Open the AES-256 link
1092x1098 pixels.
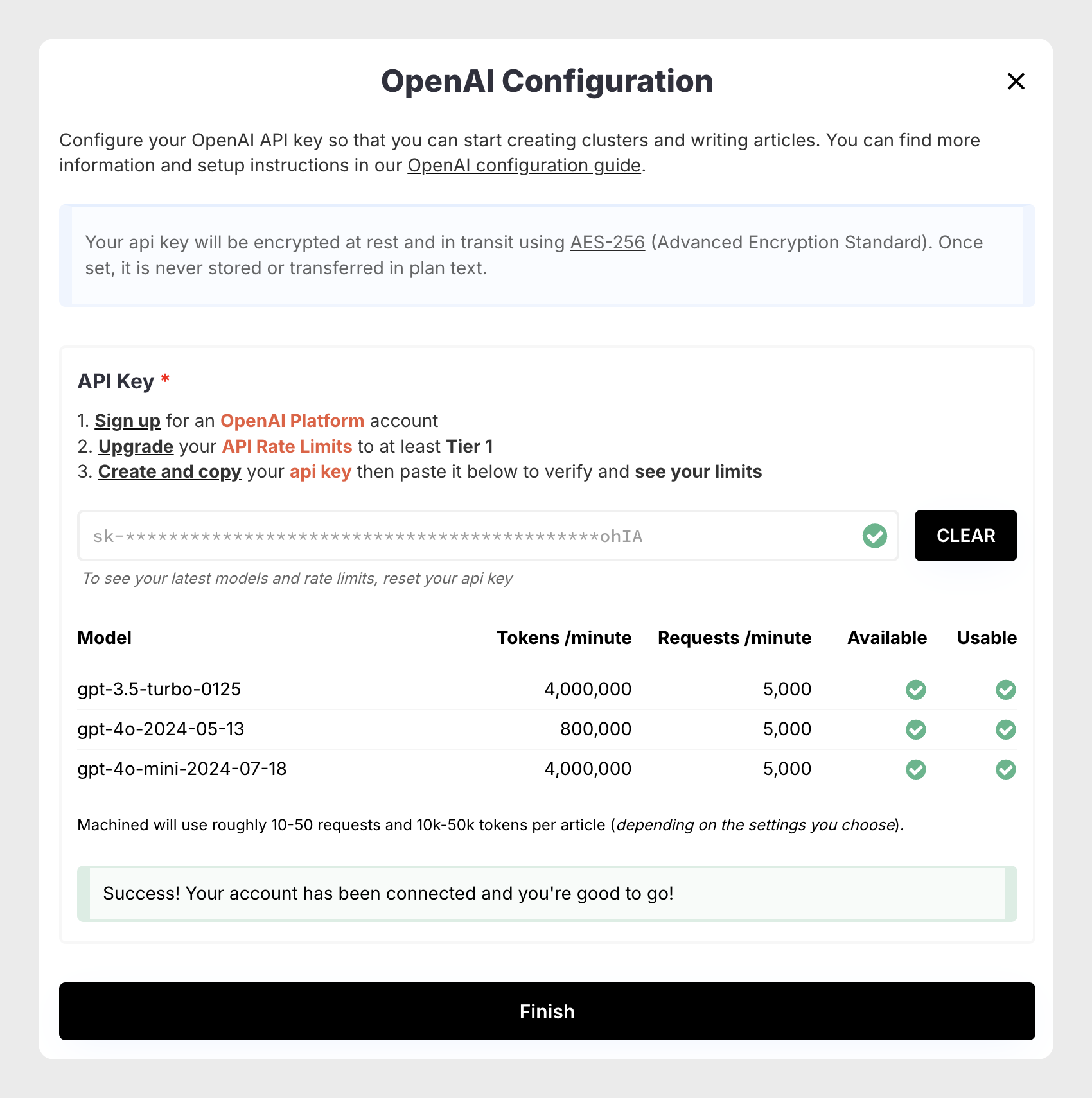(607, 243)
